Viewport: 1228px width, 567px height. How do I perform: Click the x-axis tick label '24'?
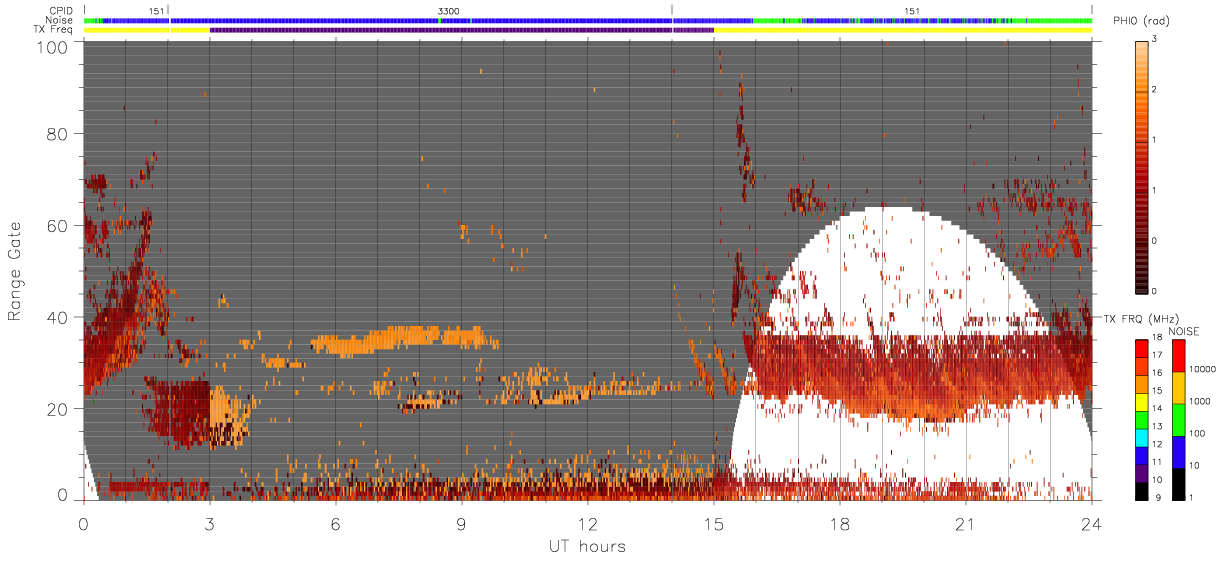(1091, 523)
